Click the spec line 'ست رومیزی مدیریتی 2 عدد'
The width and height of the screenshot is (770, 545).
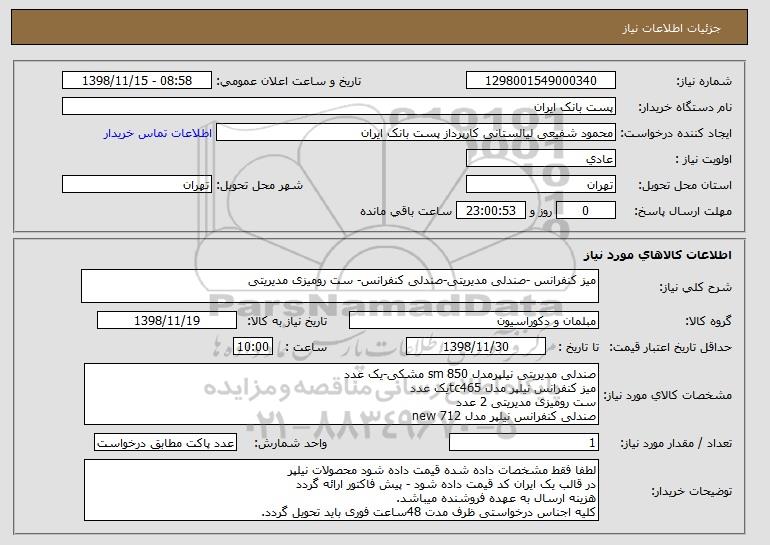(x=526, y=402)
